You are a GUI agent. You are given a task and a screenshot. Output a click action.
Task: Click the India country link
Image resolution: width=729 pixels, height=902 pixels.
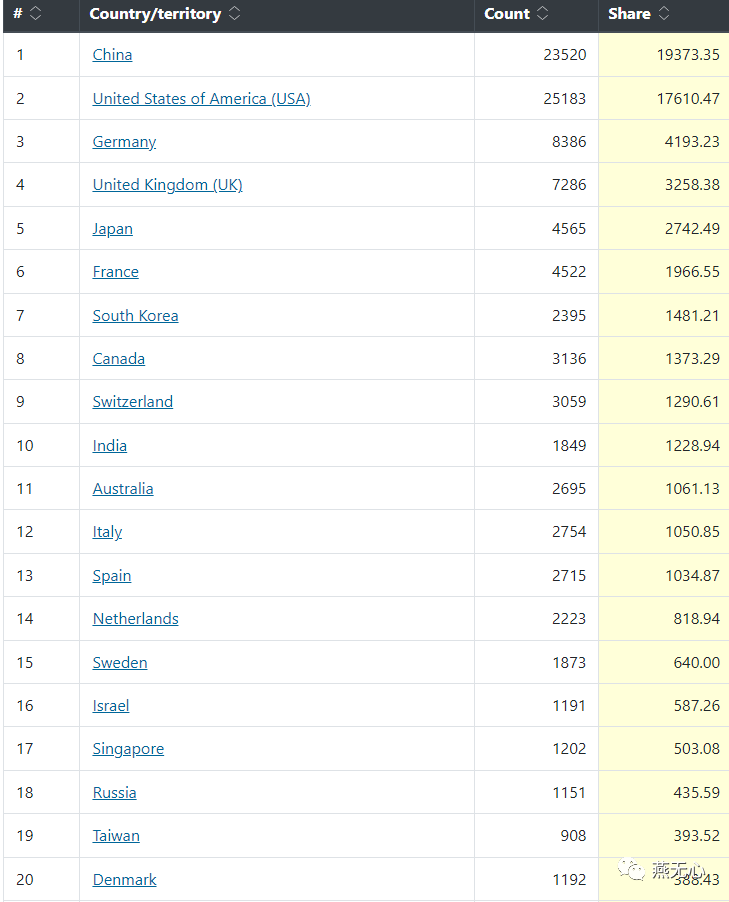tap(109, 446)
